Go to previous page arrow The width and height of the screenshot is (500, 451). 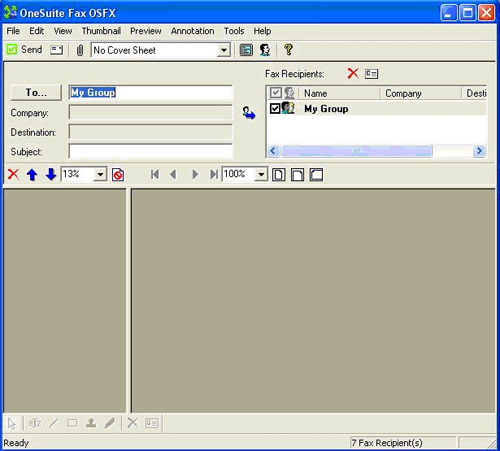coord(173,174)
